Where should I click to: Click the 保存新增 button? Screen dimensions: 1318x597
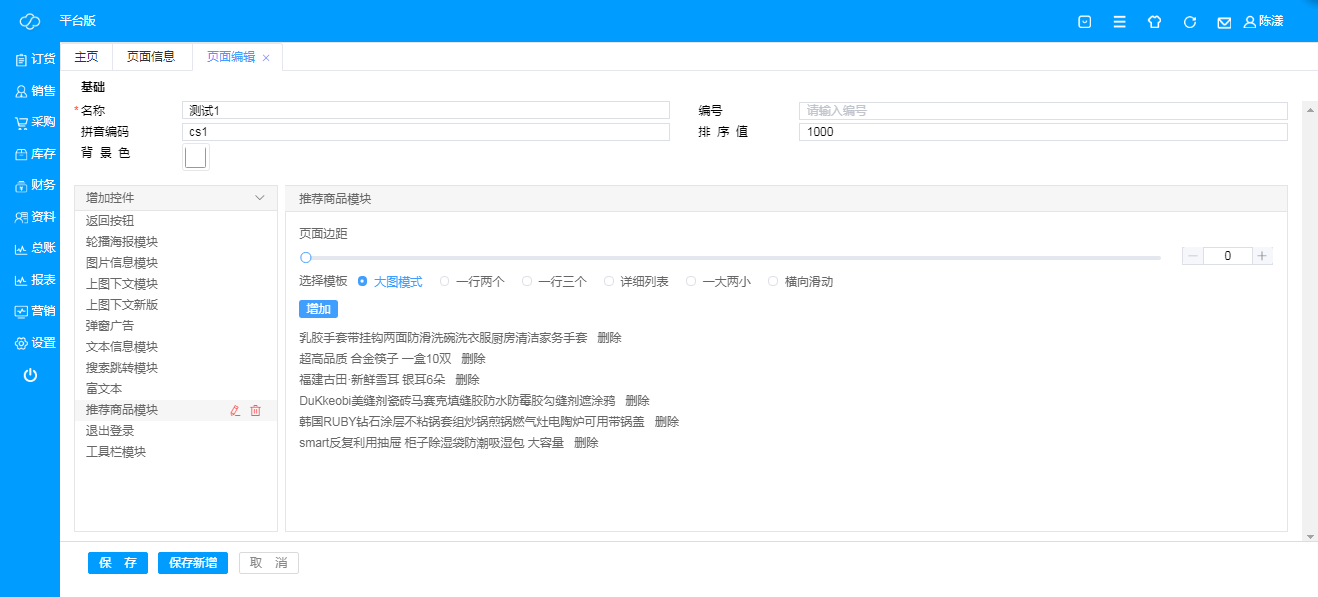coord(193,563)
